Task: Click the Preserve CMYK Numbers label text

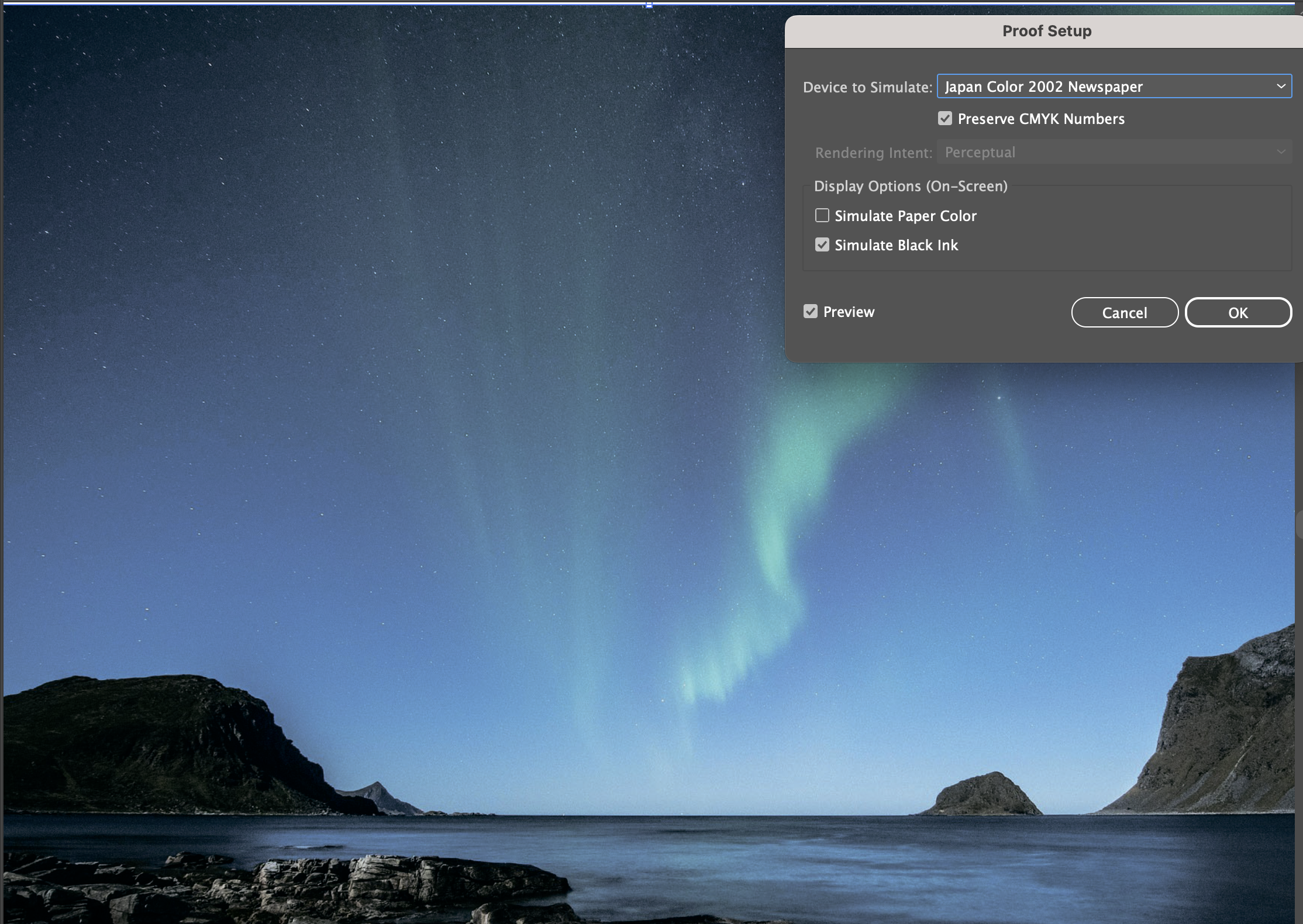Action: pyautogui.click(x=1041, y=119)
